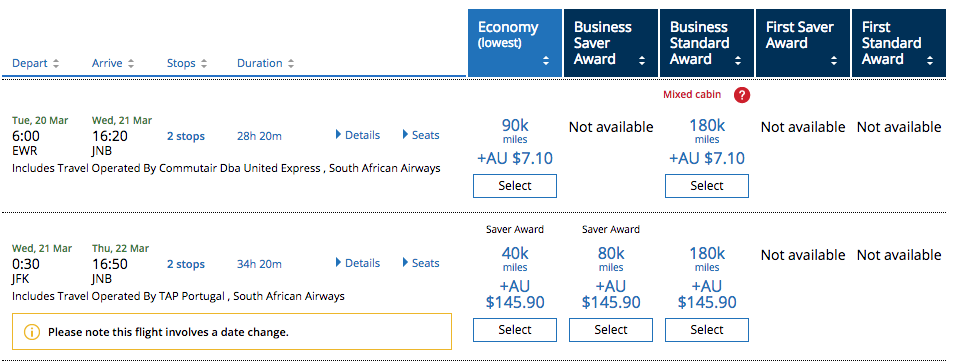Select 180k Business Standard fare from EWR
The image size is (955, 362).
[707, 186]
